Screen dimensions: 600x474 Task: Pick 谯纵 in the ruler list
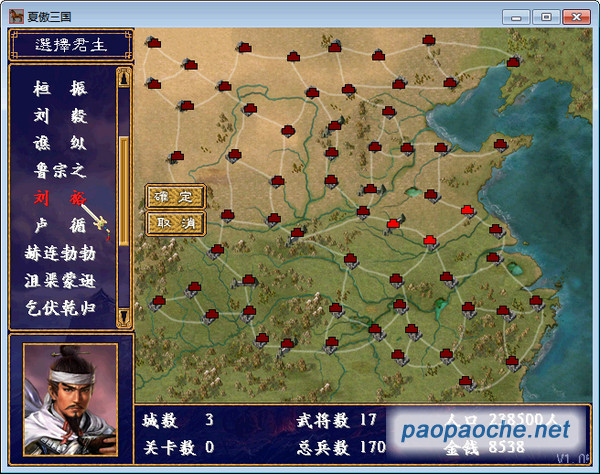coord(60,143)
